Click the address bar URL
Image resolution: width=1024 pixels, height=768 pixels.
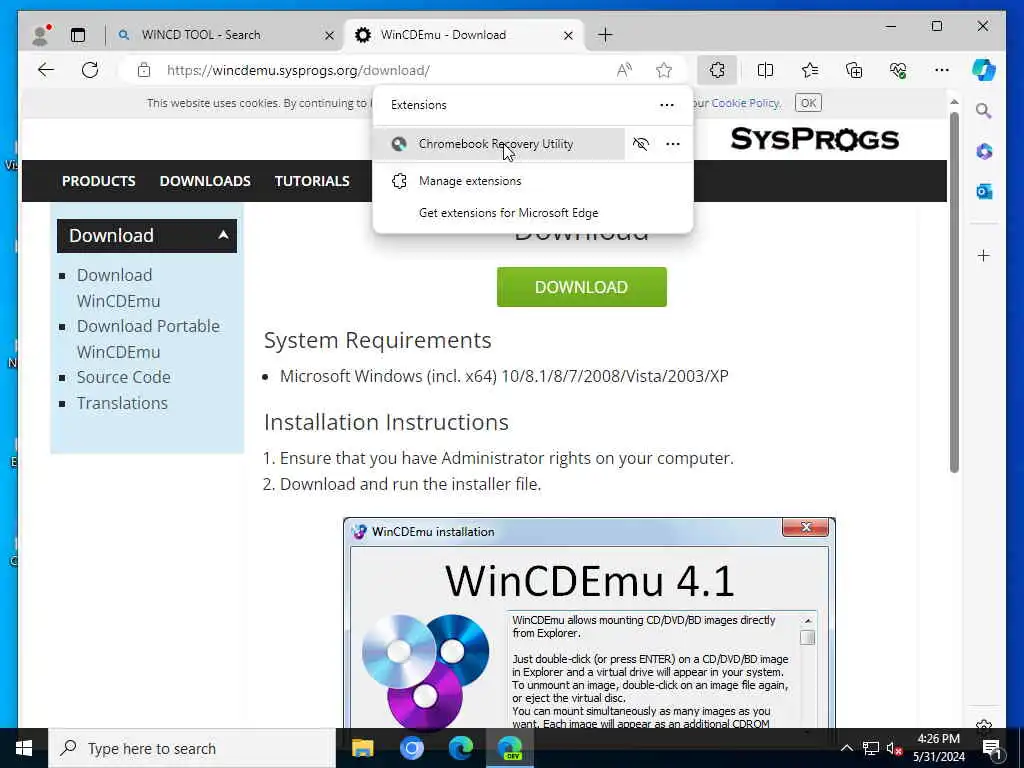tap(298, 71)
